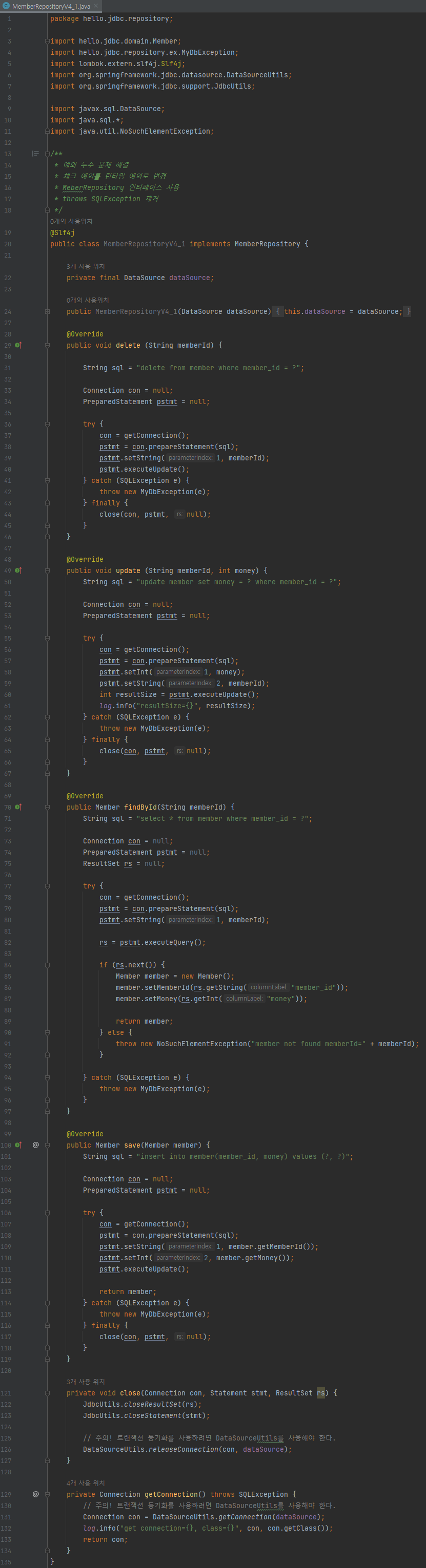426x1568 pixels.
Task: Collapse the try block inside findById
Action: 47,886
